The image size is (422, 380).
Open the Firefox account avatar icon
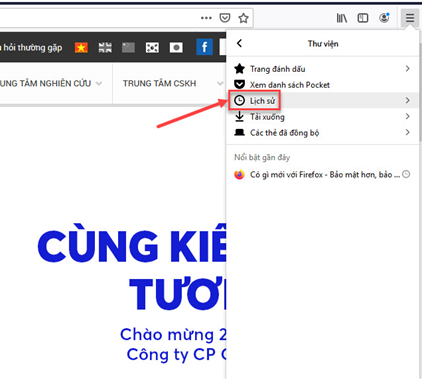click(384, 17)
